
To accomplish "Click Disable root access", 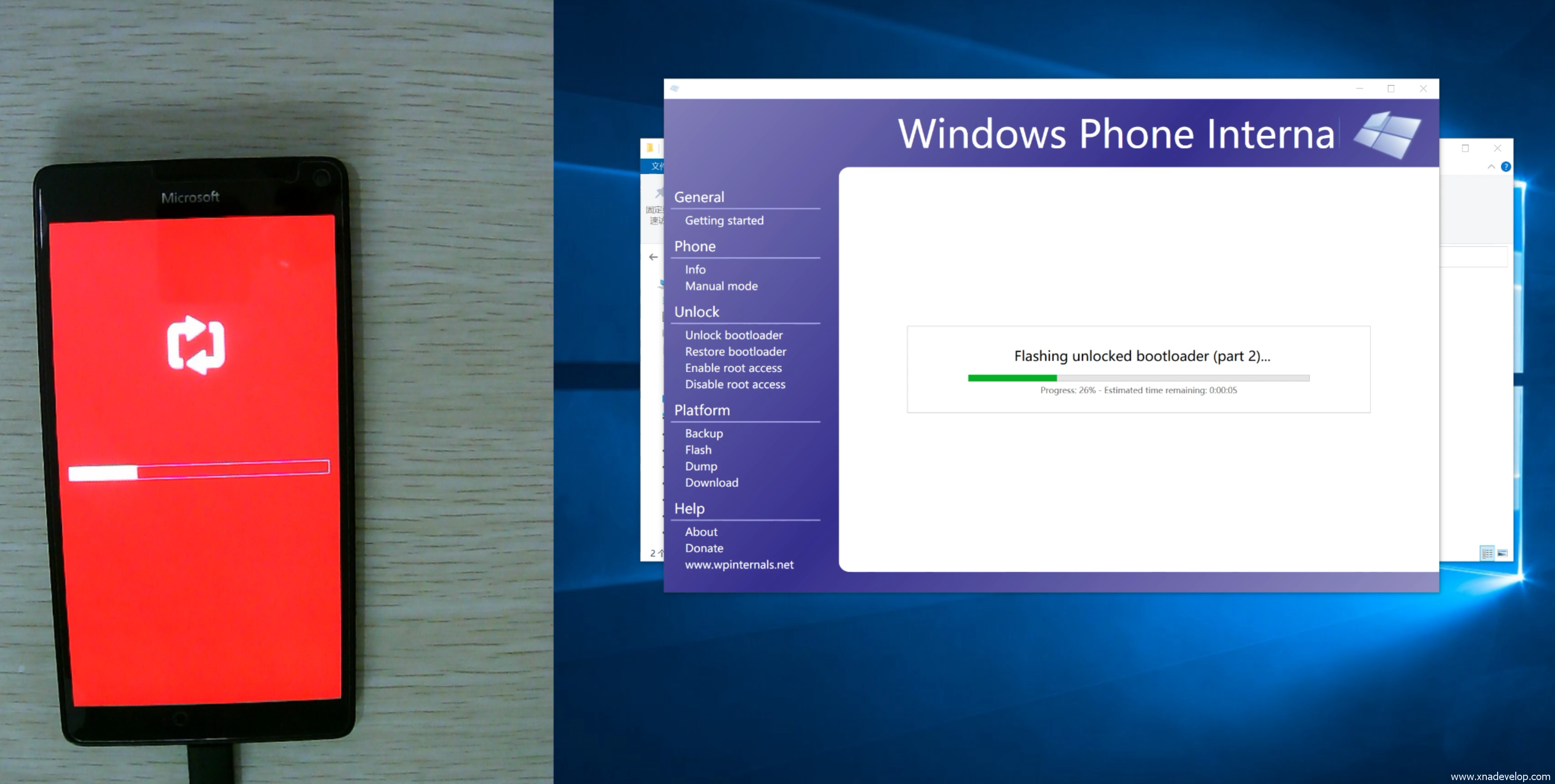I will pos(735,384).
